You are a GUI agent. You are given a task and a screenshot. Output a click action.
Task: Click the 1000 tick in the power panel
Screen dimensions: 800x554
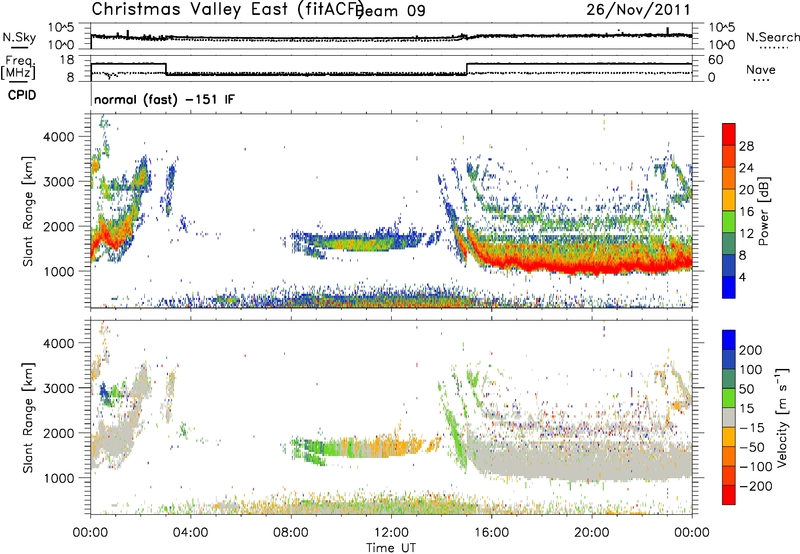[59, 271]
